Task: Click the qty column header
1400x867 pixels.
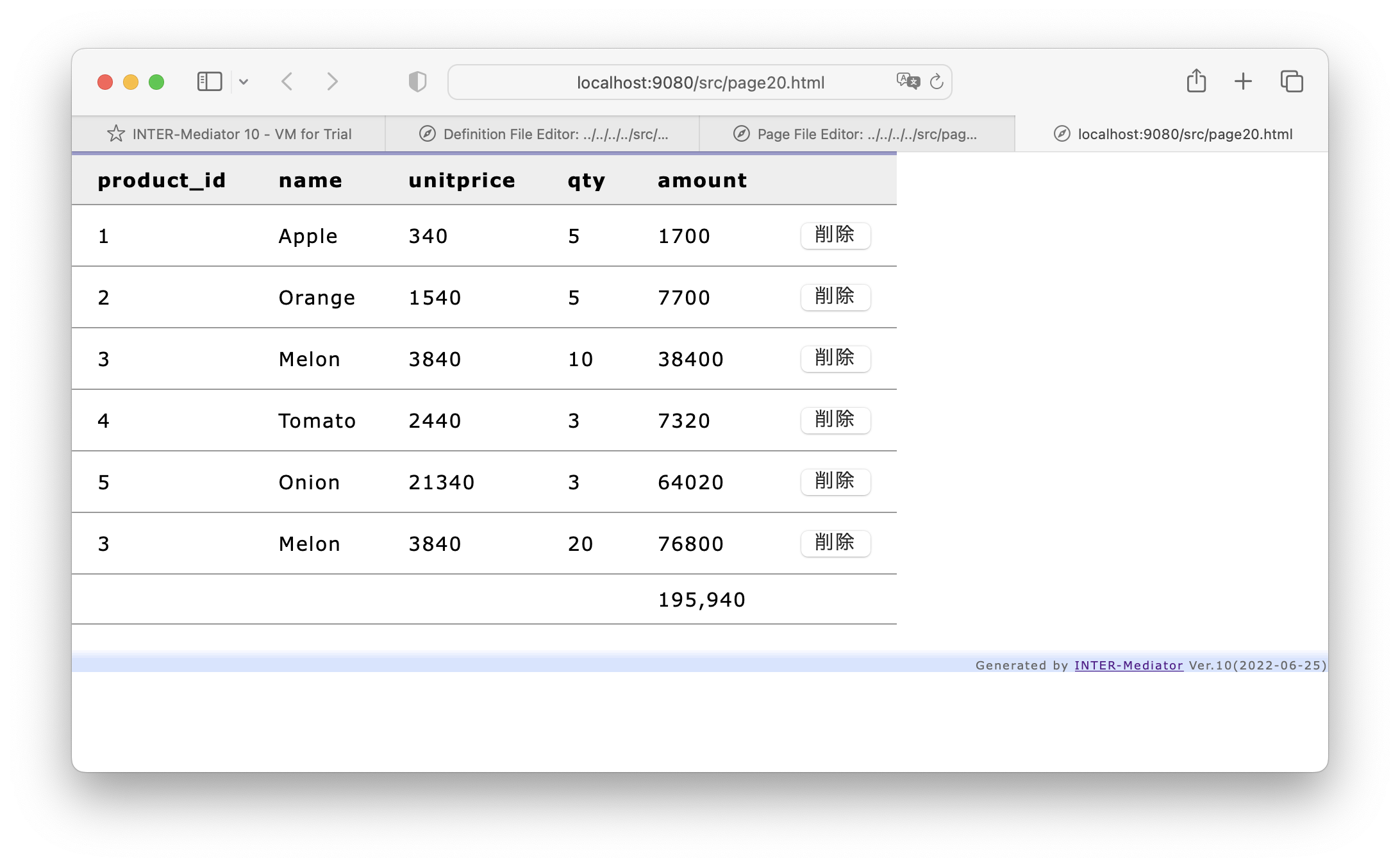Action: tap(586, 181)
